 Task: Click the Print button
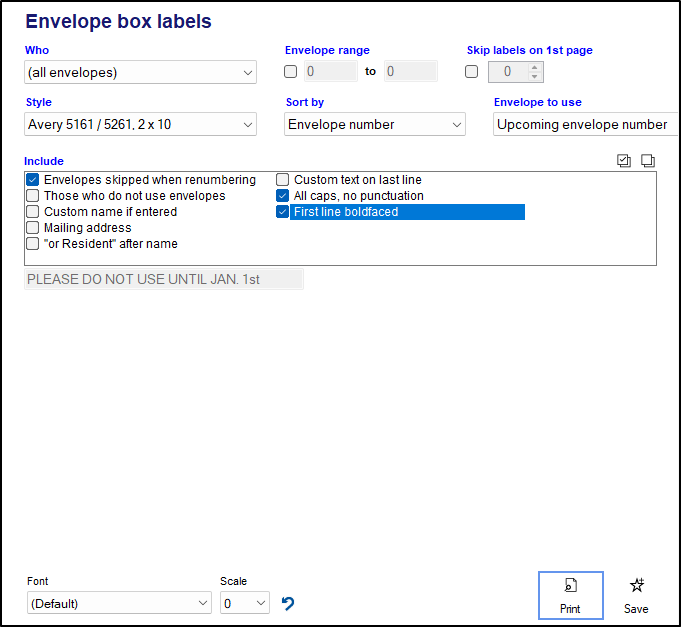point(570,596)
